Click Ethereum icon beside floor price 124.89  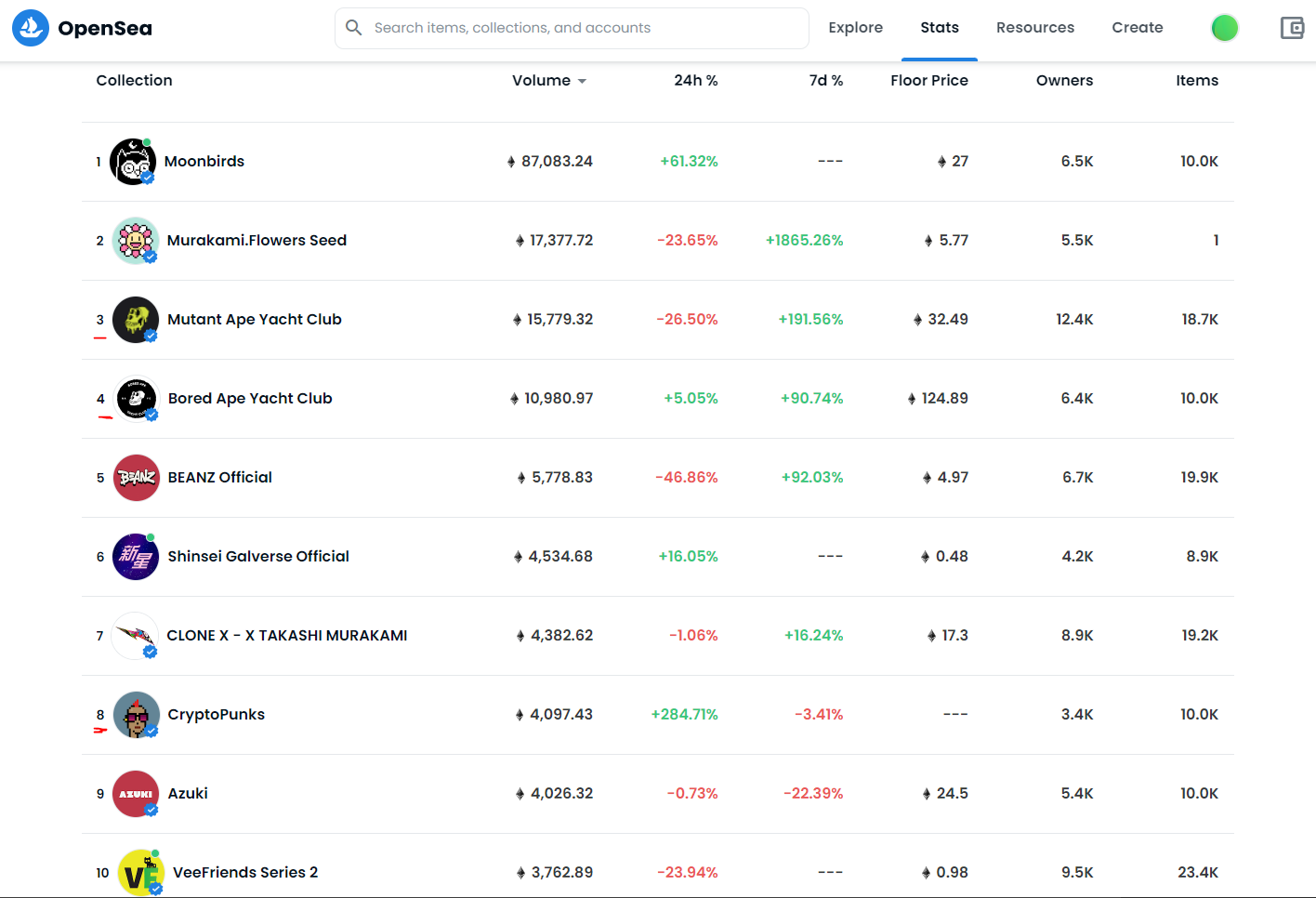912,399
